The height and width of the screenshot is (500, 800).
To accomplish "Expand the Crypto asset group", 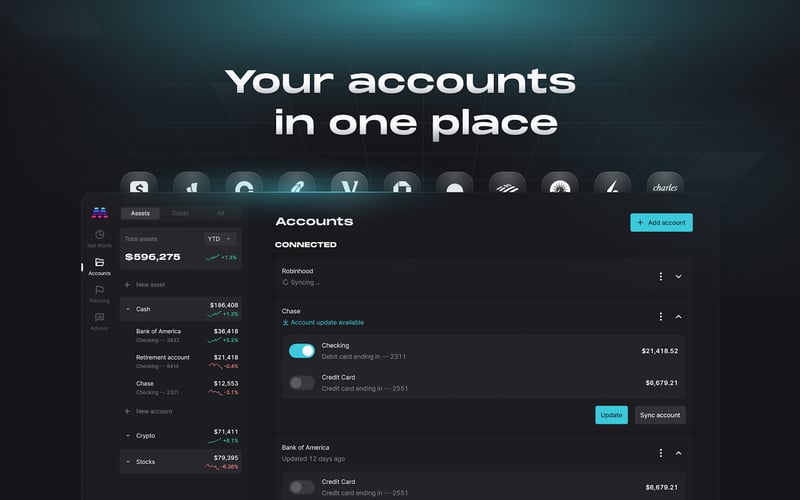I will [x=128, y=436].
